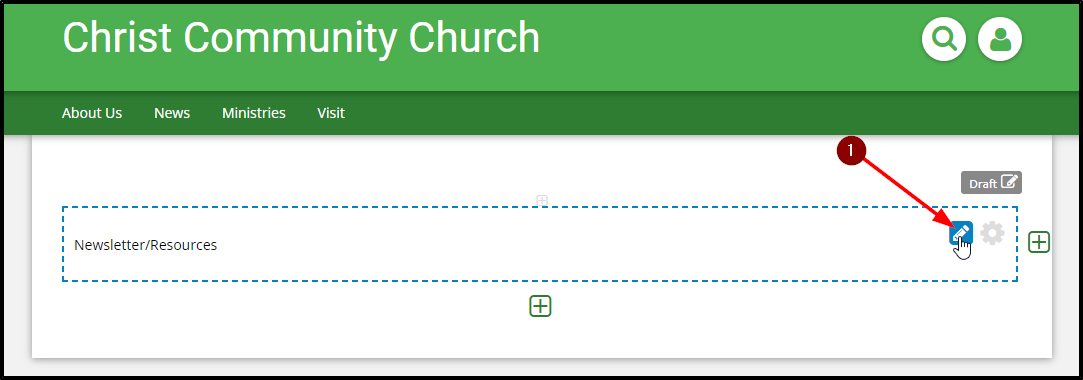Click green plus icon right of block
Viewport: 1083px width, 380px height.
coord(1039,242)
